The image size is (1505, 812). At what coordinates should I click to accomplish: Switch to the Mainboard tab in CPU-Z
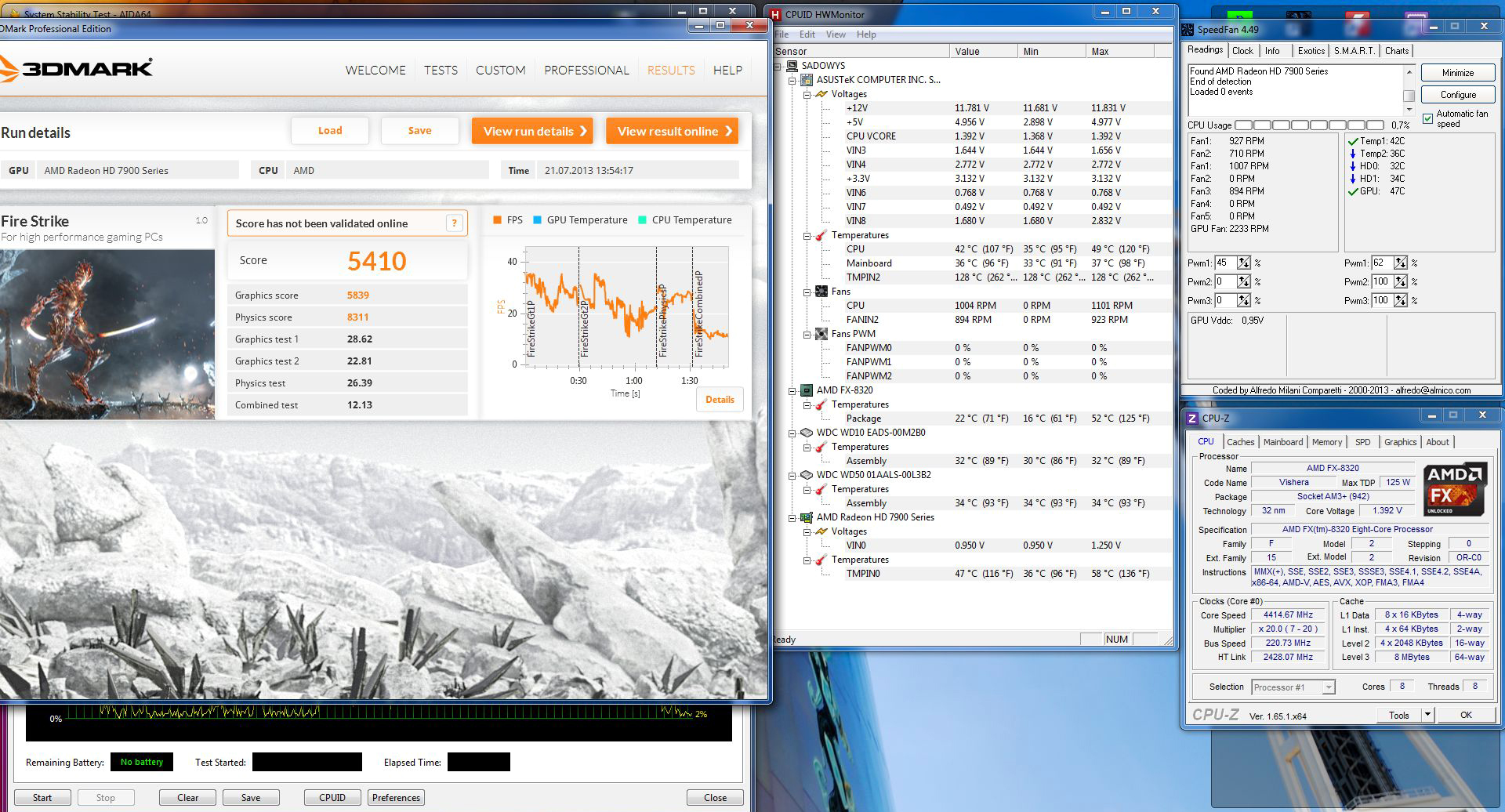tap(1282, 442)
